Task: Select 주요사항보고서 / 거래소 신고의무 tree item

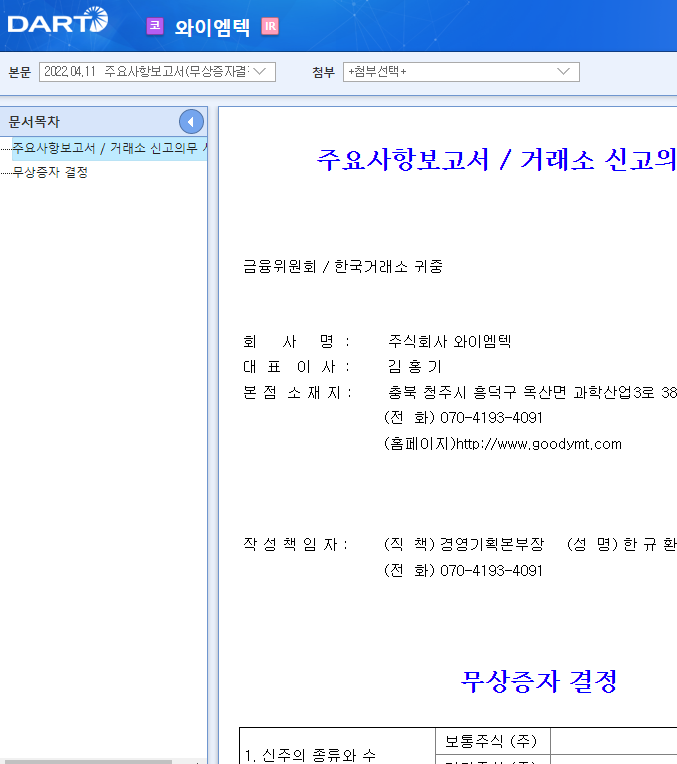Action: pos(110,148)
